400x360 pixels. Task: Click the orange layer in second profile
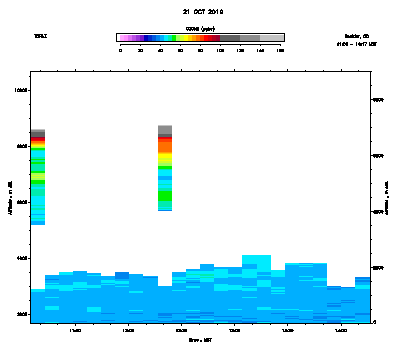(x=165, y=147)
